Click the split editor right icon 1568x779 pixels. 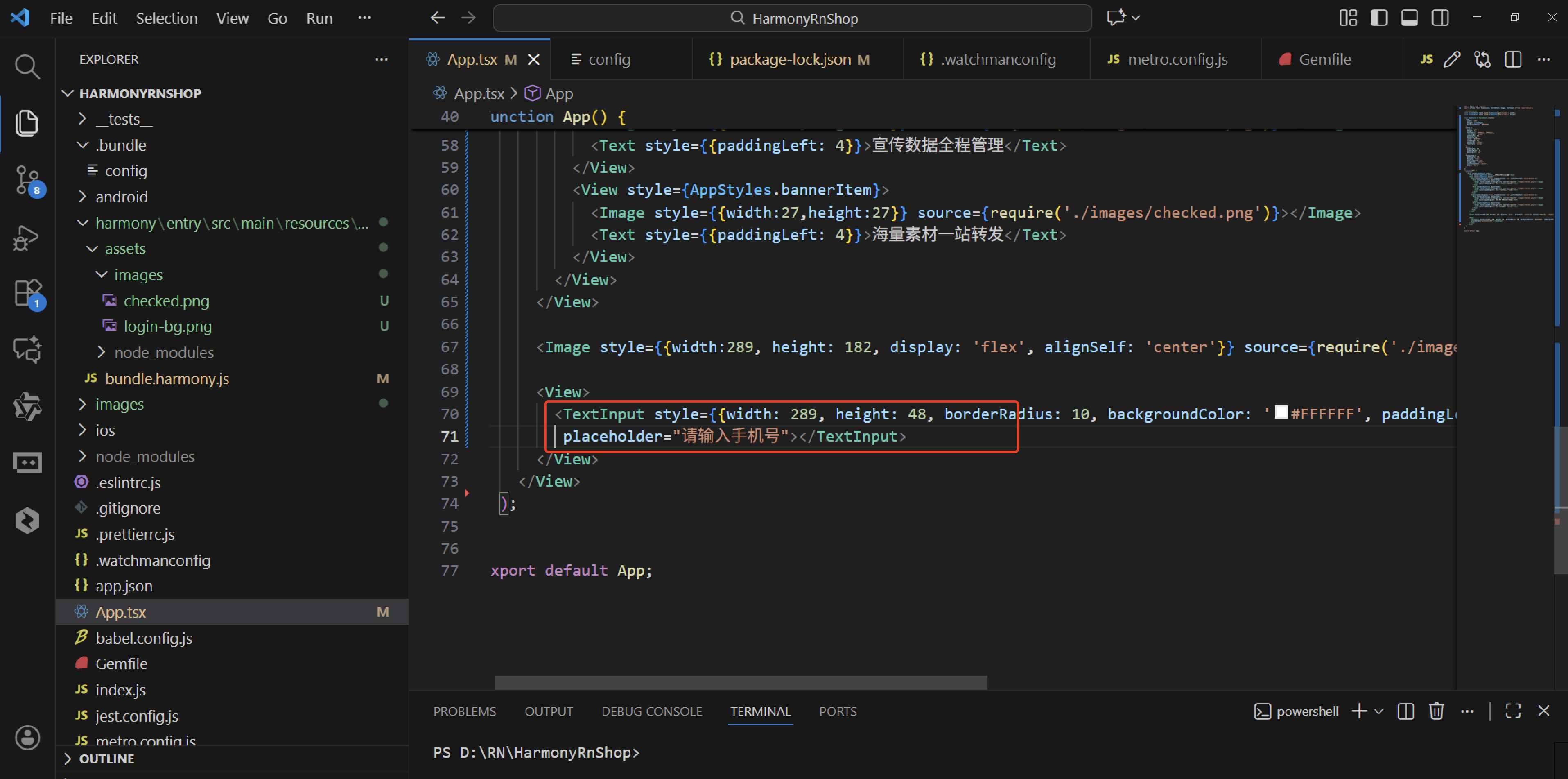[1513, 59]
